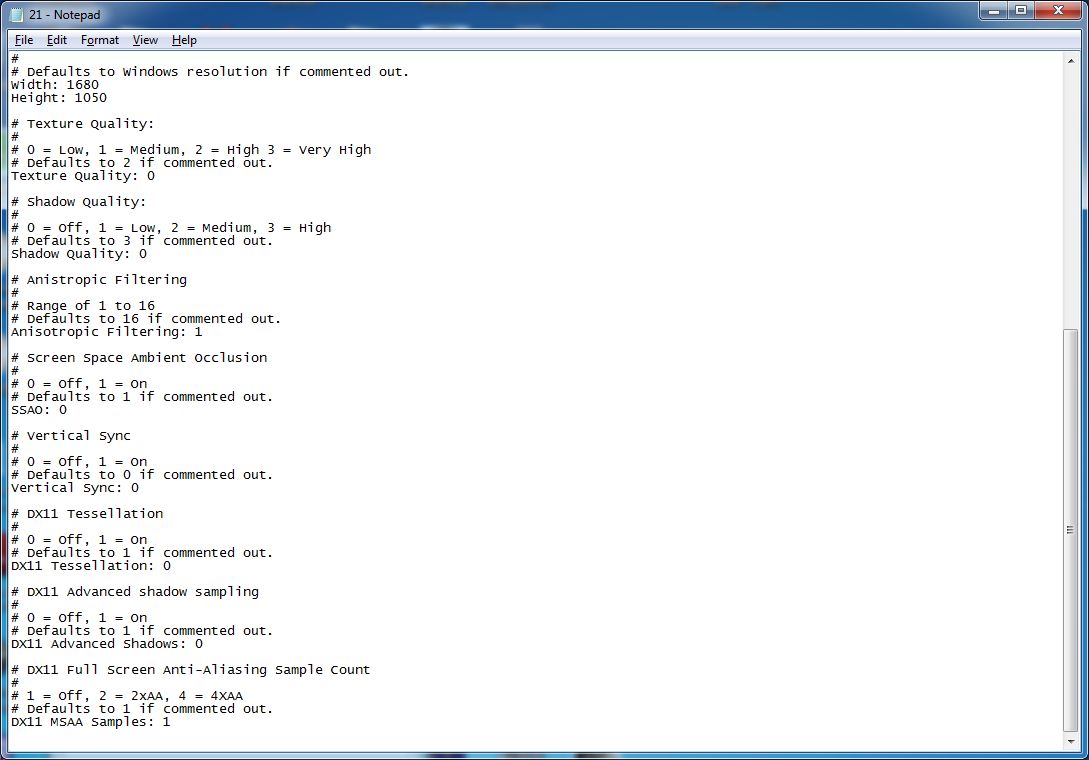Click the '# Anistropic Filtering' comment heading
The width and height of the screenshot is (1089, 760).
(99, 279)
